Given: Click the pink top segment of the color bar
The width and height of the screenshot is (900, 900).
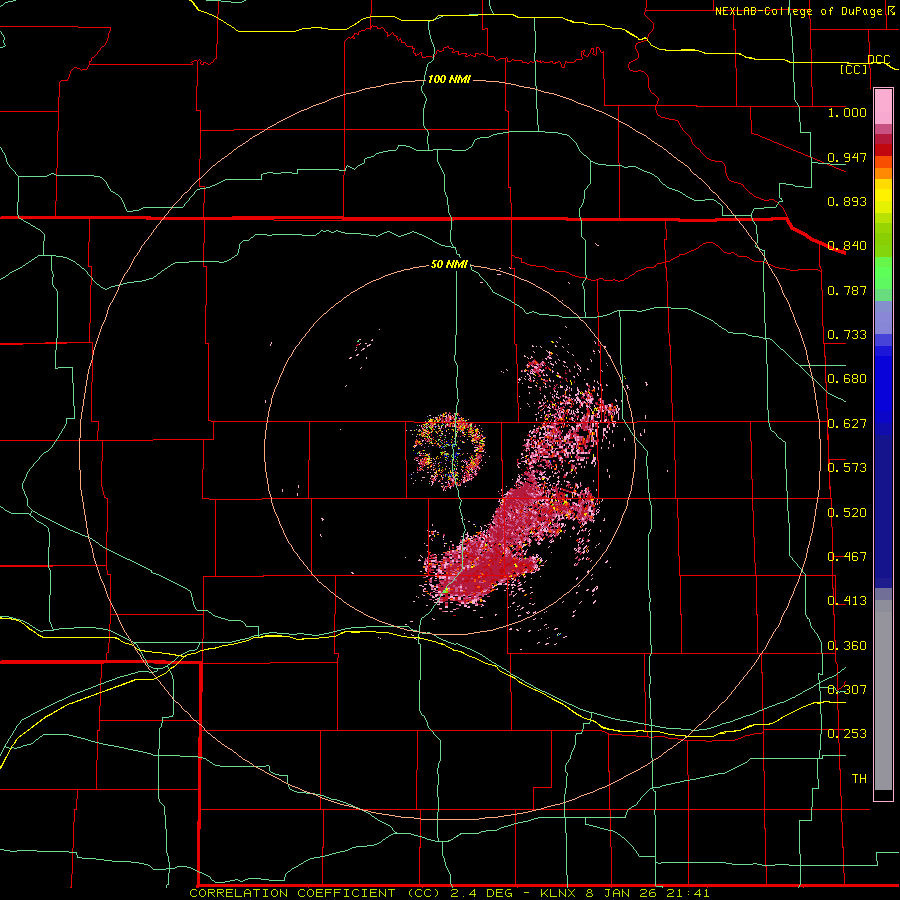Looking at the screenshot, I should [883, 107].
